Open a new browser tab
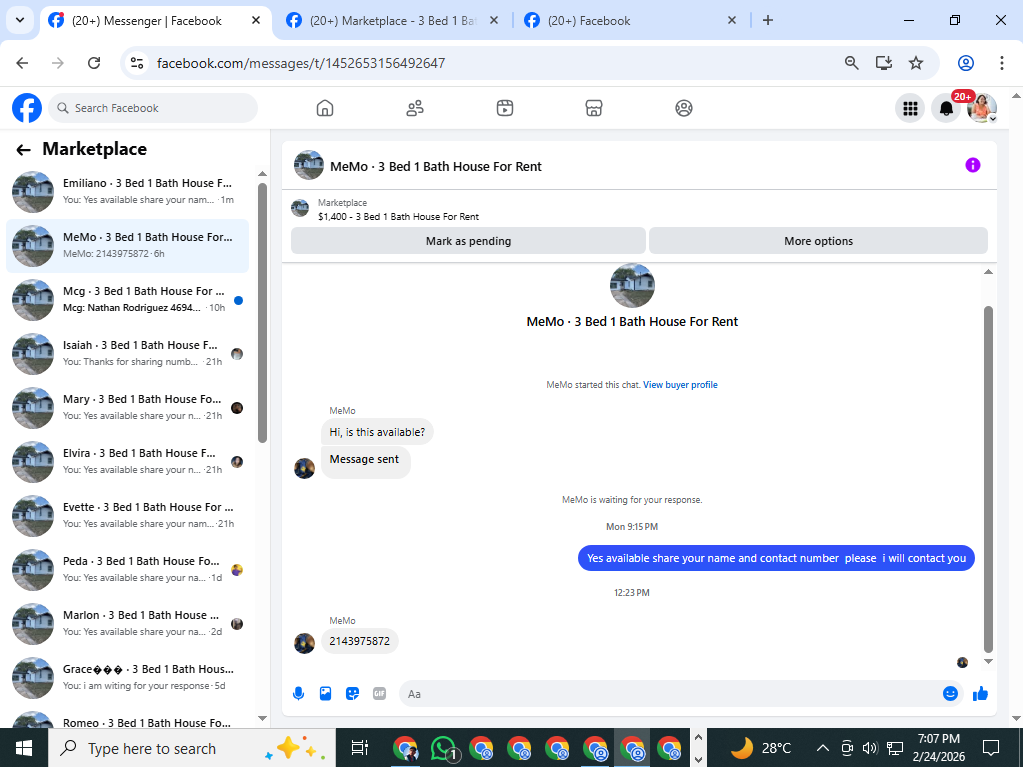This screenshot has width=1023, height=767. click(768, 20)
